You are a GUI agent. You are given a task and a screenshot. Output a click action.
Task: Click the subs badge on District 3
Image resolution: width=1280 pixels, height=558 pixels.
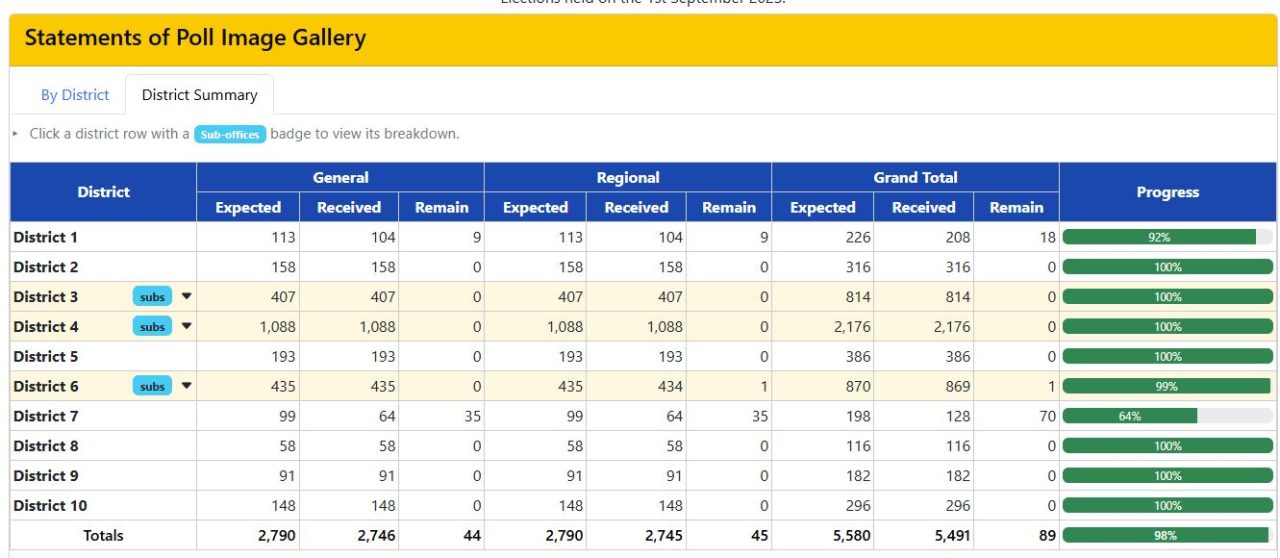point(152,297)
